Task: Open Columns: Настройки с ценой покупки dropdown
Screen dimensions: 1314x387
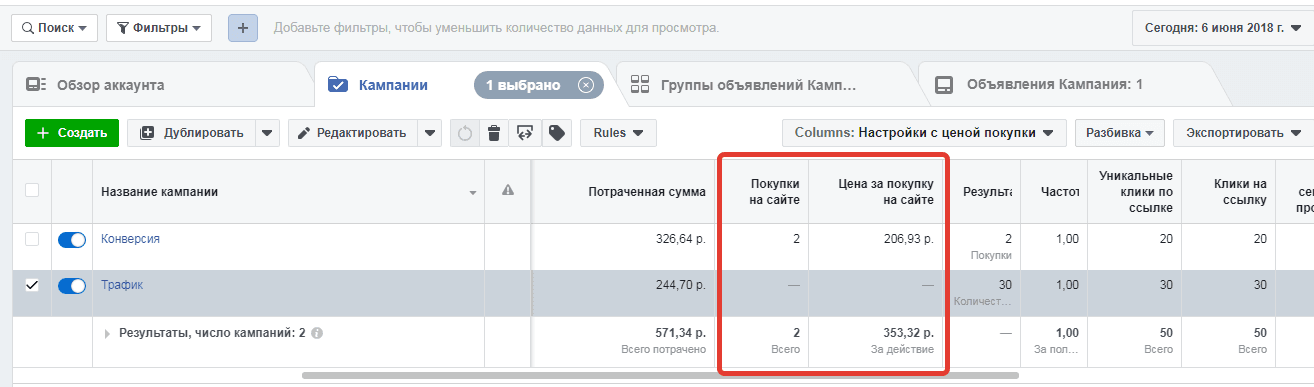Action: [924, 132]
